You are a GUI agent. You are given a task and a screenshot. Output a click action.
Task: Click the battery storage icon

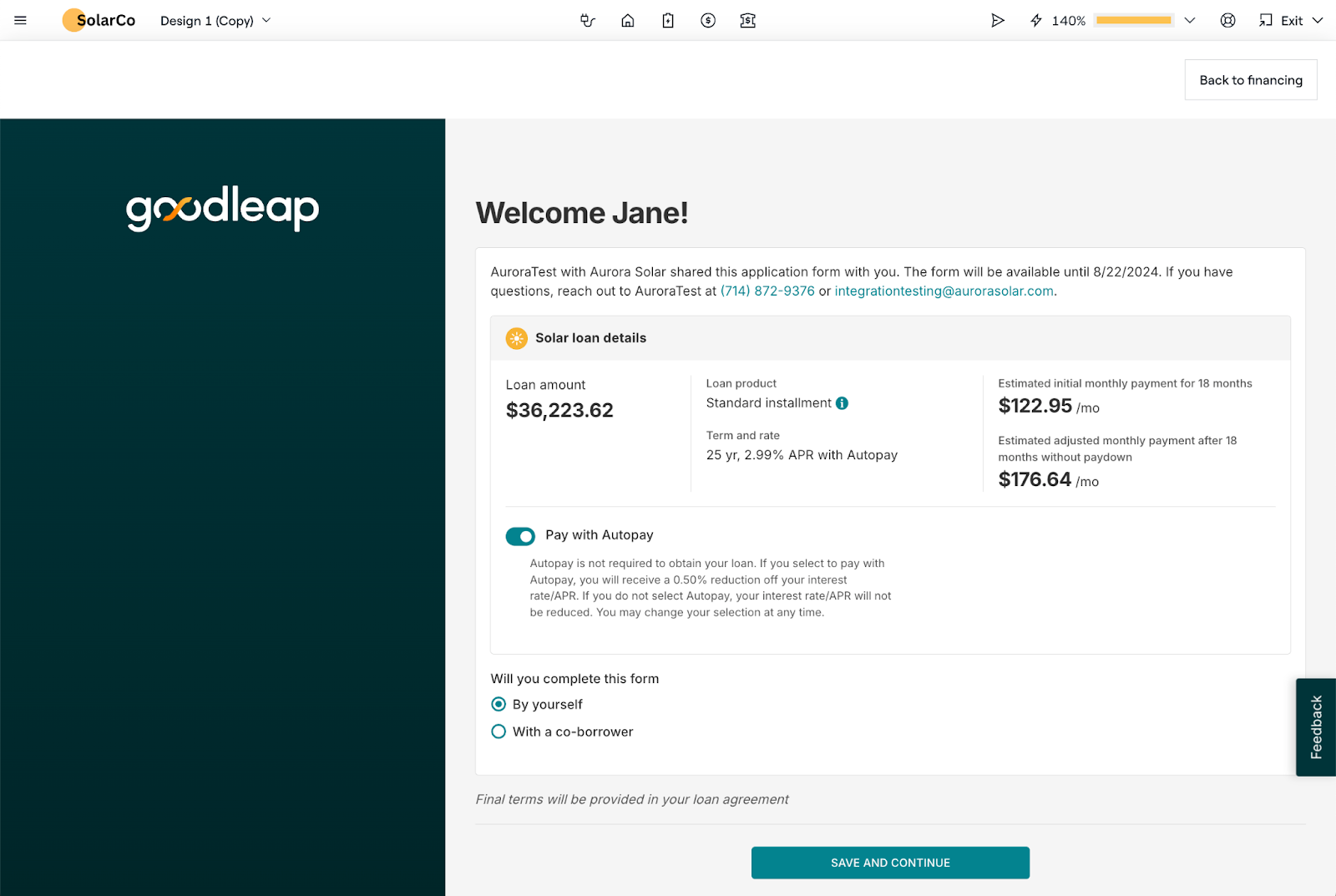[668, 20]
